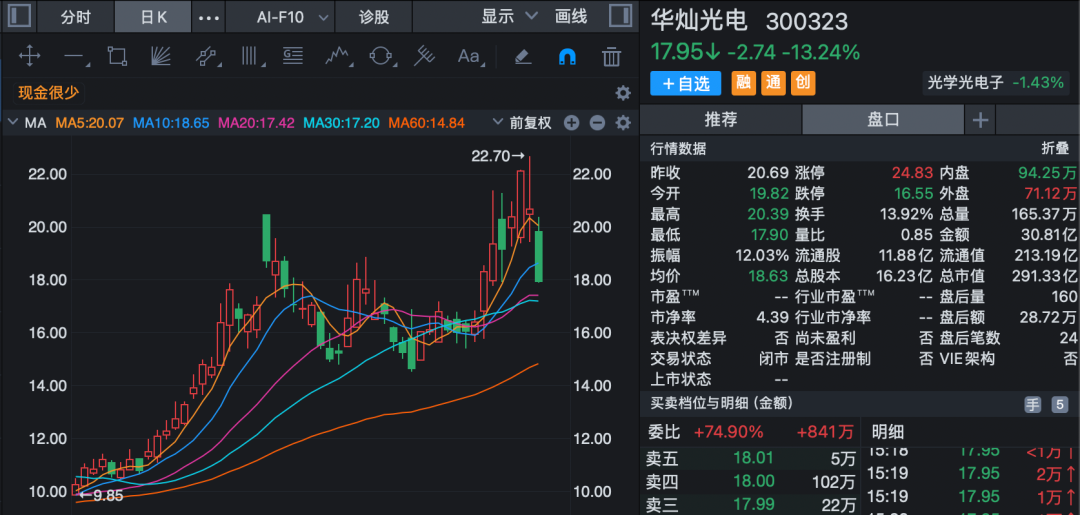Add stock with +自选 button
The height and width of the screenshot is (515, 1080).
click(685, 83)
